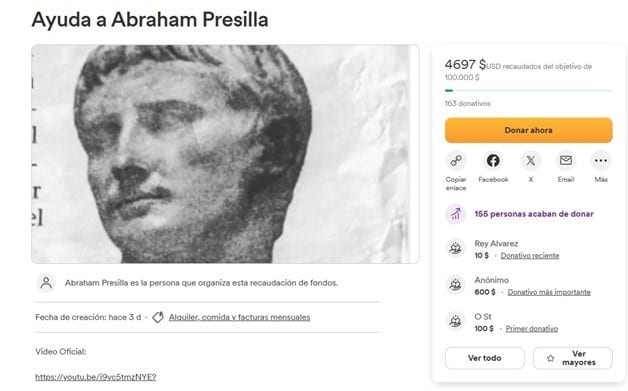628x391 pixels.
Task: Click the organizer profile avatar icon
Action: coord(46,283)
